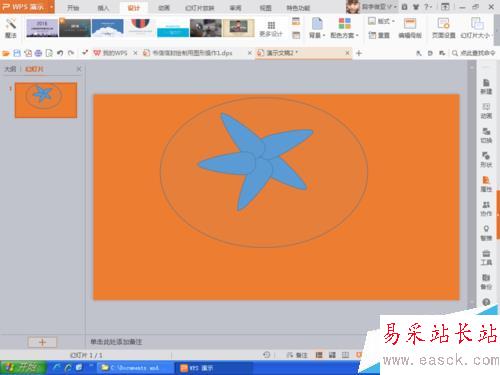Switch to 幻灯片 slides pane tab
The height and width of the screenshot is (375, 500).
(x=34, y=69)
